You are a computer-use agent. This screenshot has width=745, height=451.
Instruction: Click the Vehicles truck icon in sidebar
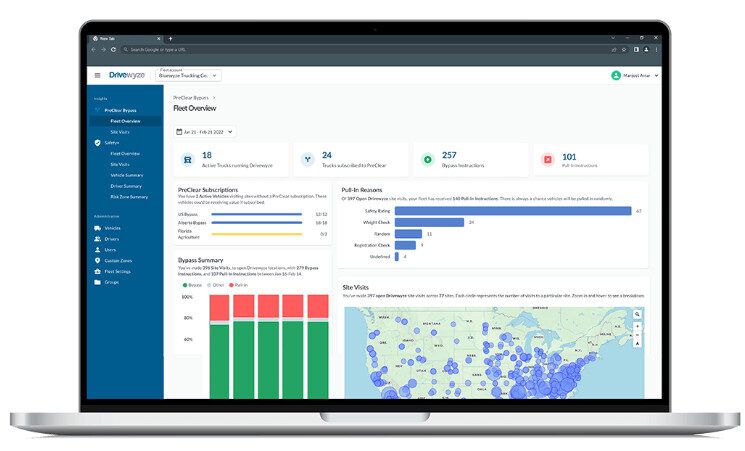pos(97,228)
